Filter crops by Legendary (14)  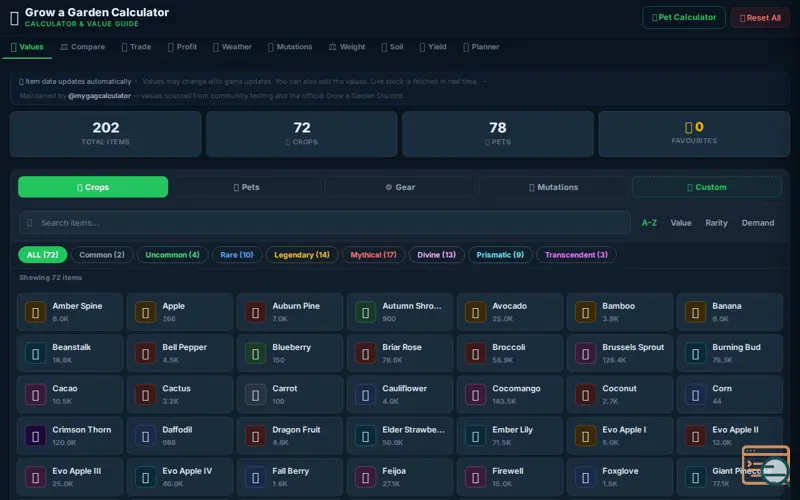[302, 255]
